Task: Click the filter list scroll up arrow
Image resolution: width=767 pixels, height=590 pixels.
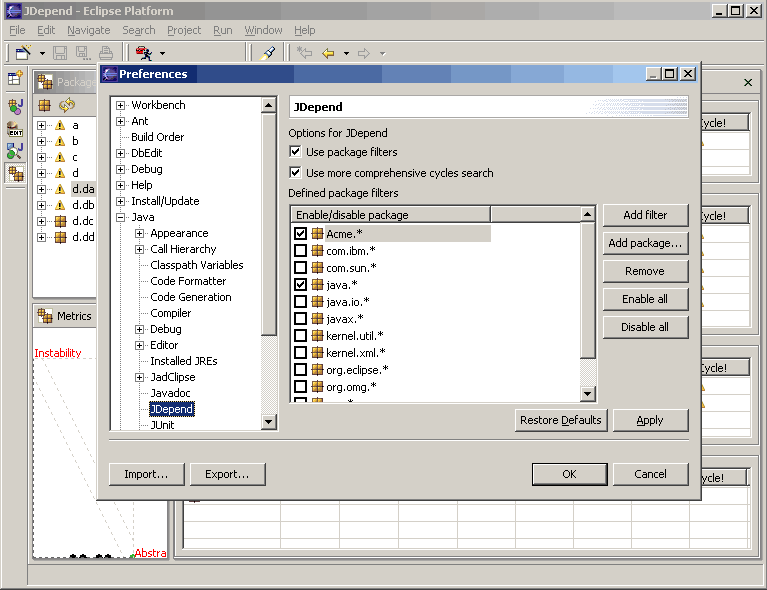Action: (587, 214)
